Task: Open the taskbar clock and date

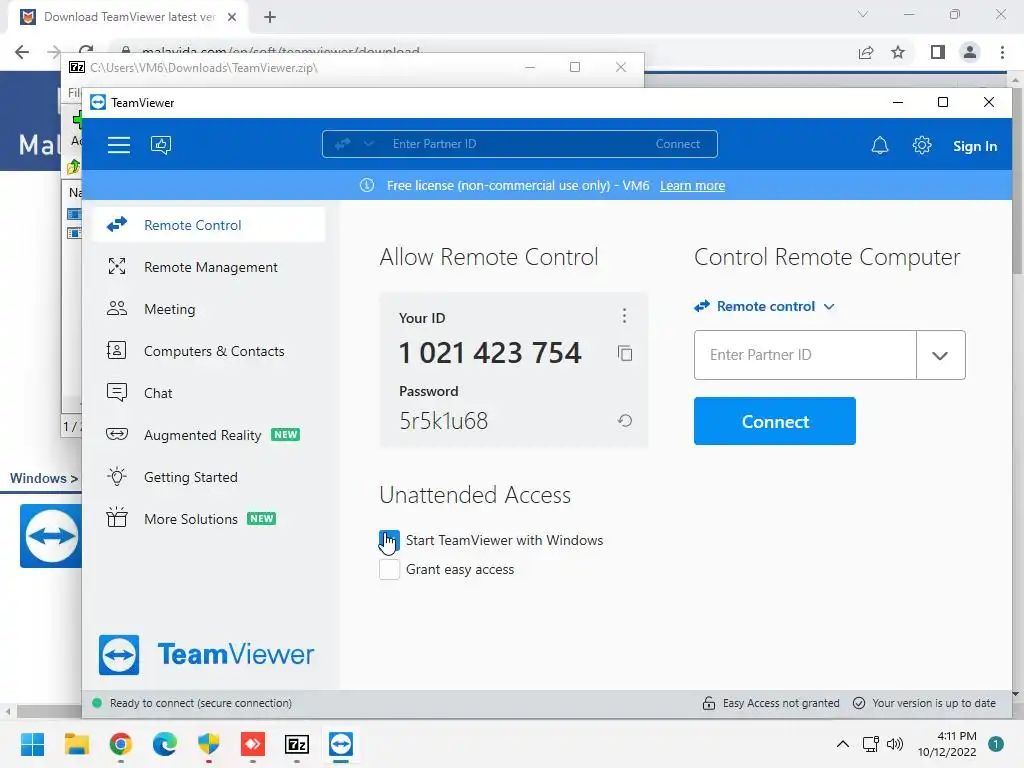Action: [947, 744]
